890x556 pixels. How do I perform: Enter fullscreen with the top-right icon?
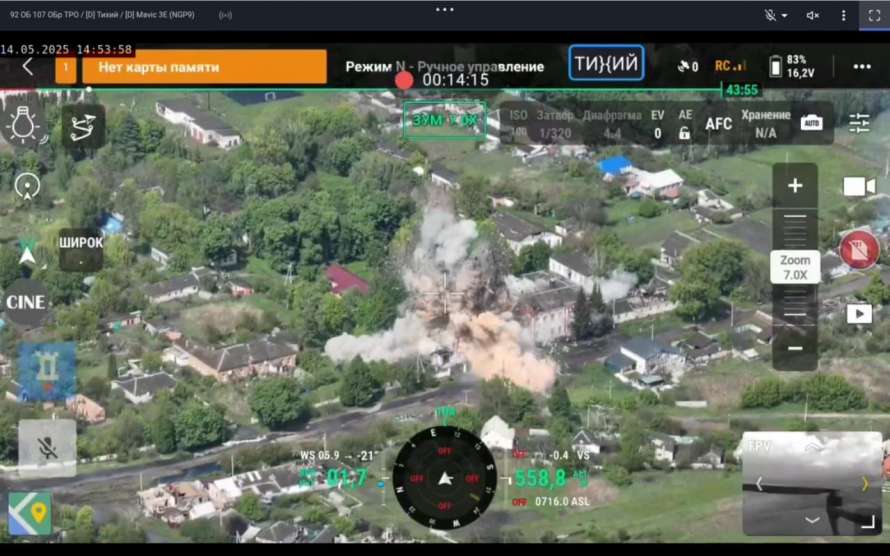(874, 15)
